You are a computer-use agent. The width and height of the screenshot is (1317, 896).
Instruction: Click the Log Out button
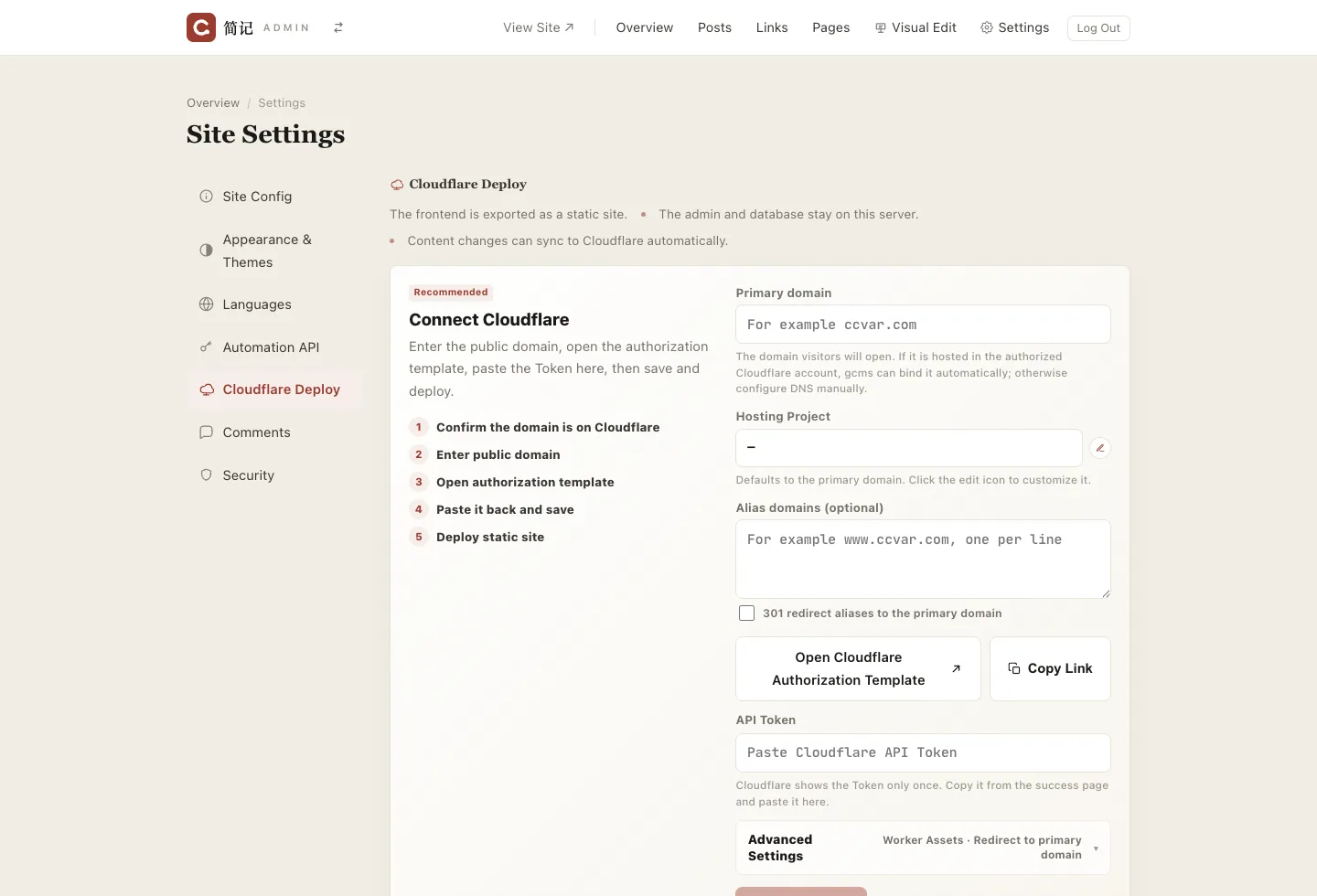[x=1098, y=28]
